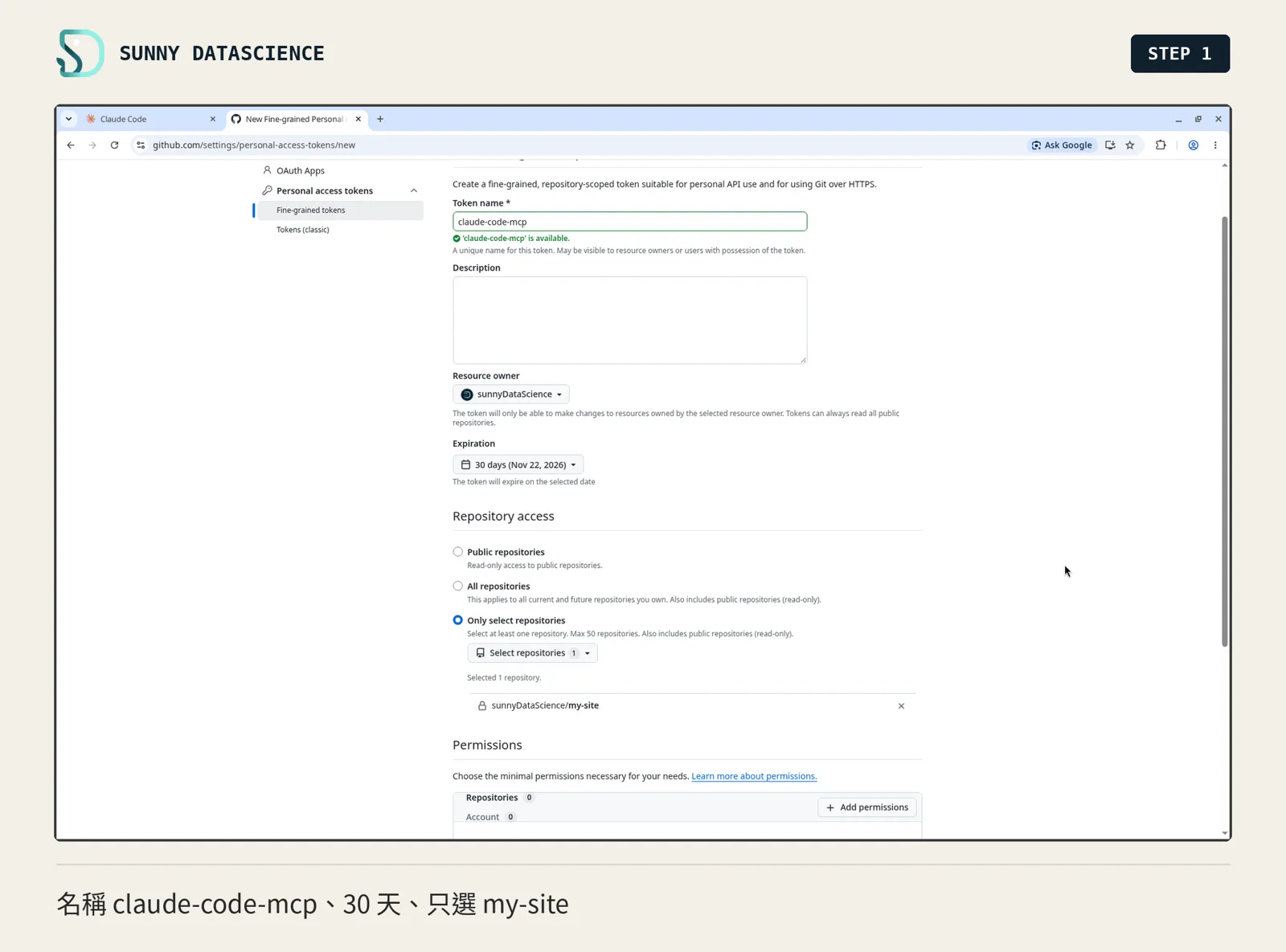Click the Add permissions button
The image size is (1286, 952).
click(867, 807)
